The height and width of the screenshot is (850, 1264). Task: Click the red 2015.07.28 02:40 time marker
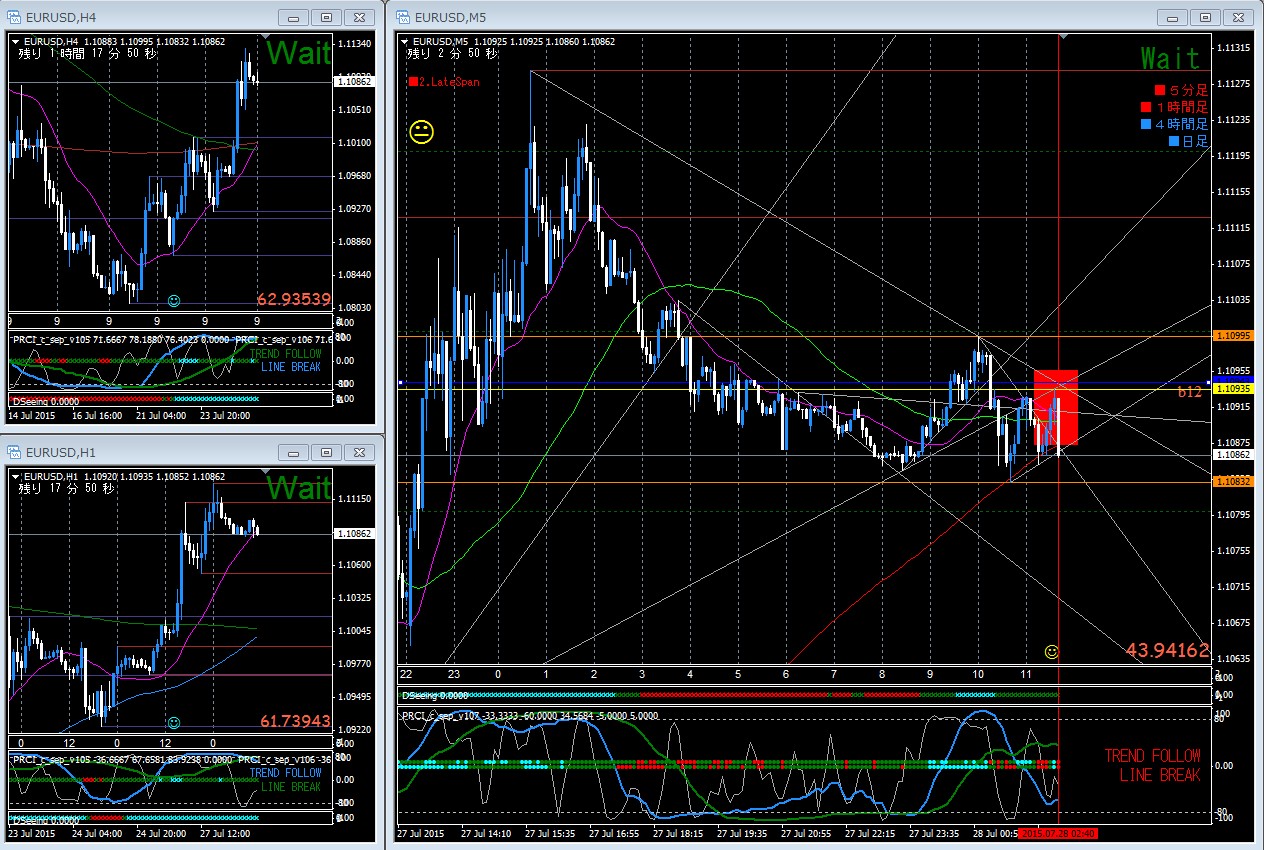pos(1059,832)
